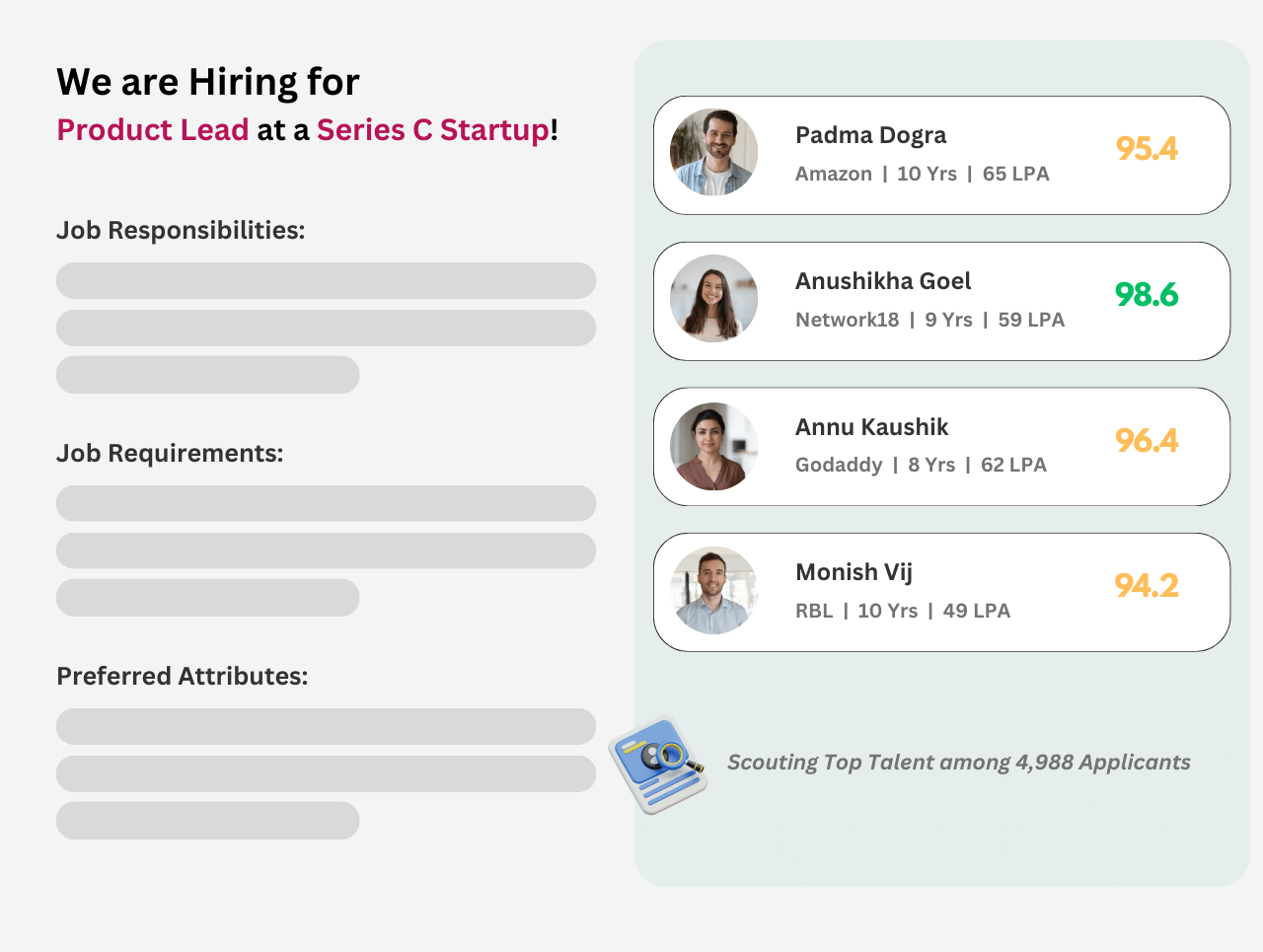Screen dimensions: 1263x952
Task: Open the Annu Kaushik candidate name
Action: (871, 427)
